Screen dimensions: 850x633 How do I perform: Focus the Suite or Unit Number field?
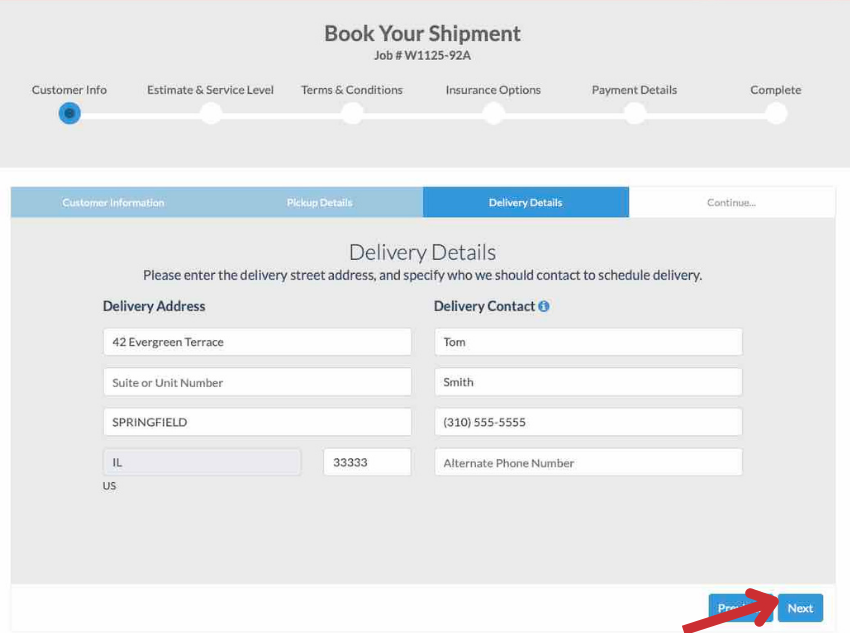tap(257, 382)
